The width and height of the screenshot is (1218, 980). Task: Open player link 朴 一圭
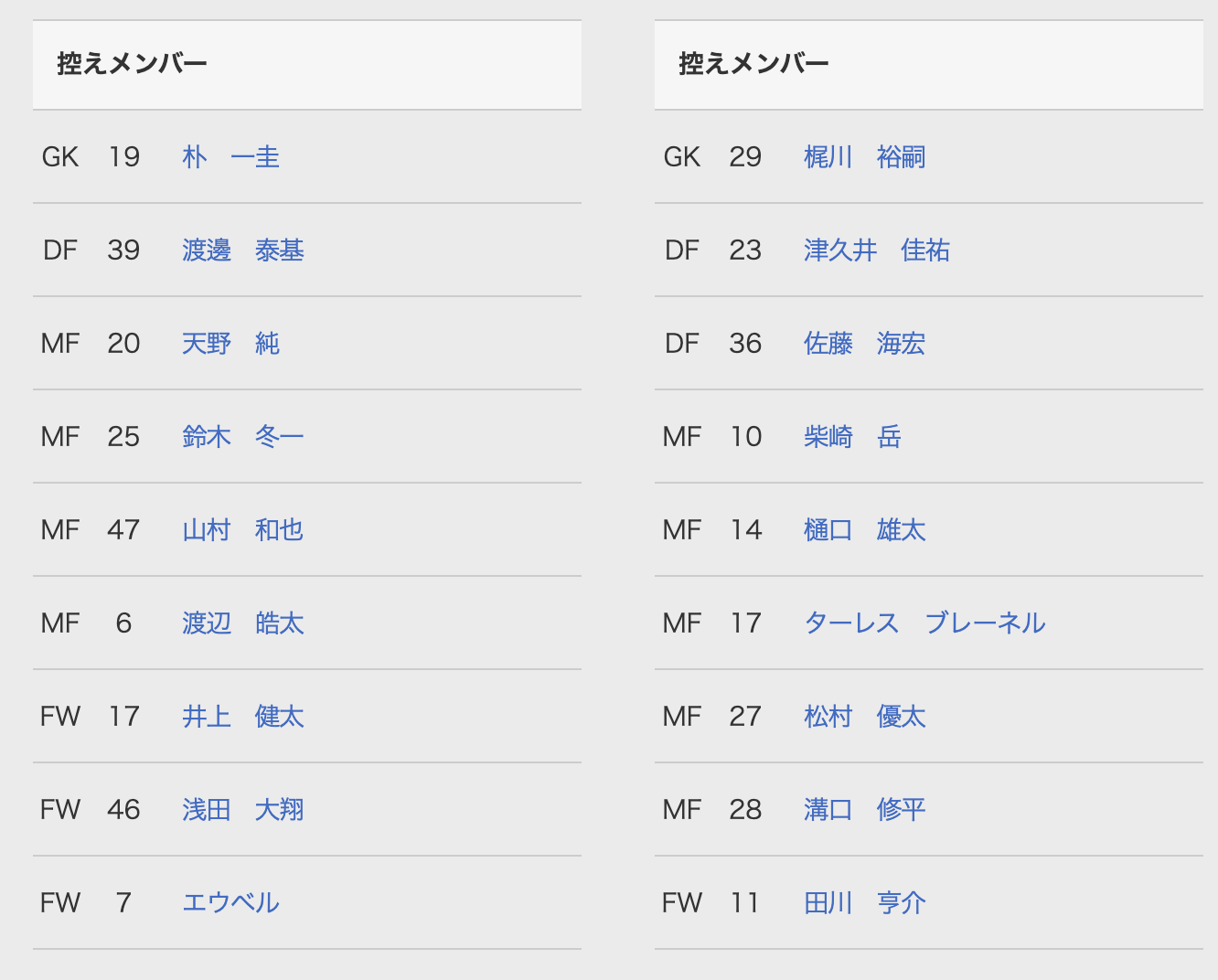pos(230,157)
